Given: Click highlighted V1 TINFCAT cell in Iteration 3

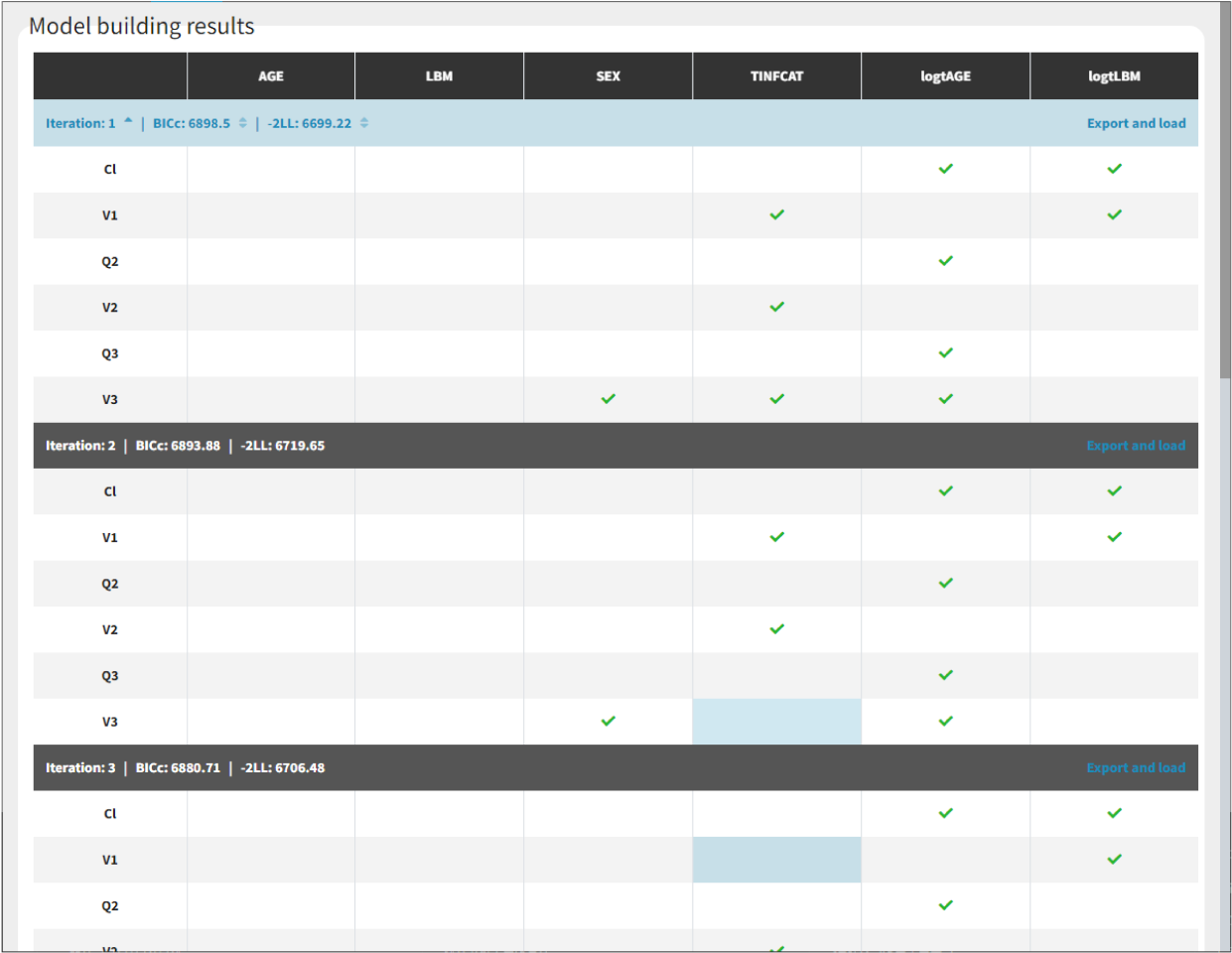Looking at the screenshot, I should (x=776, y=860).
